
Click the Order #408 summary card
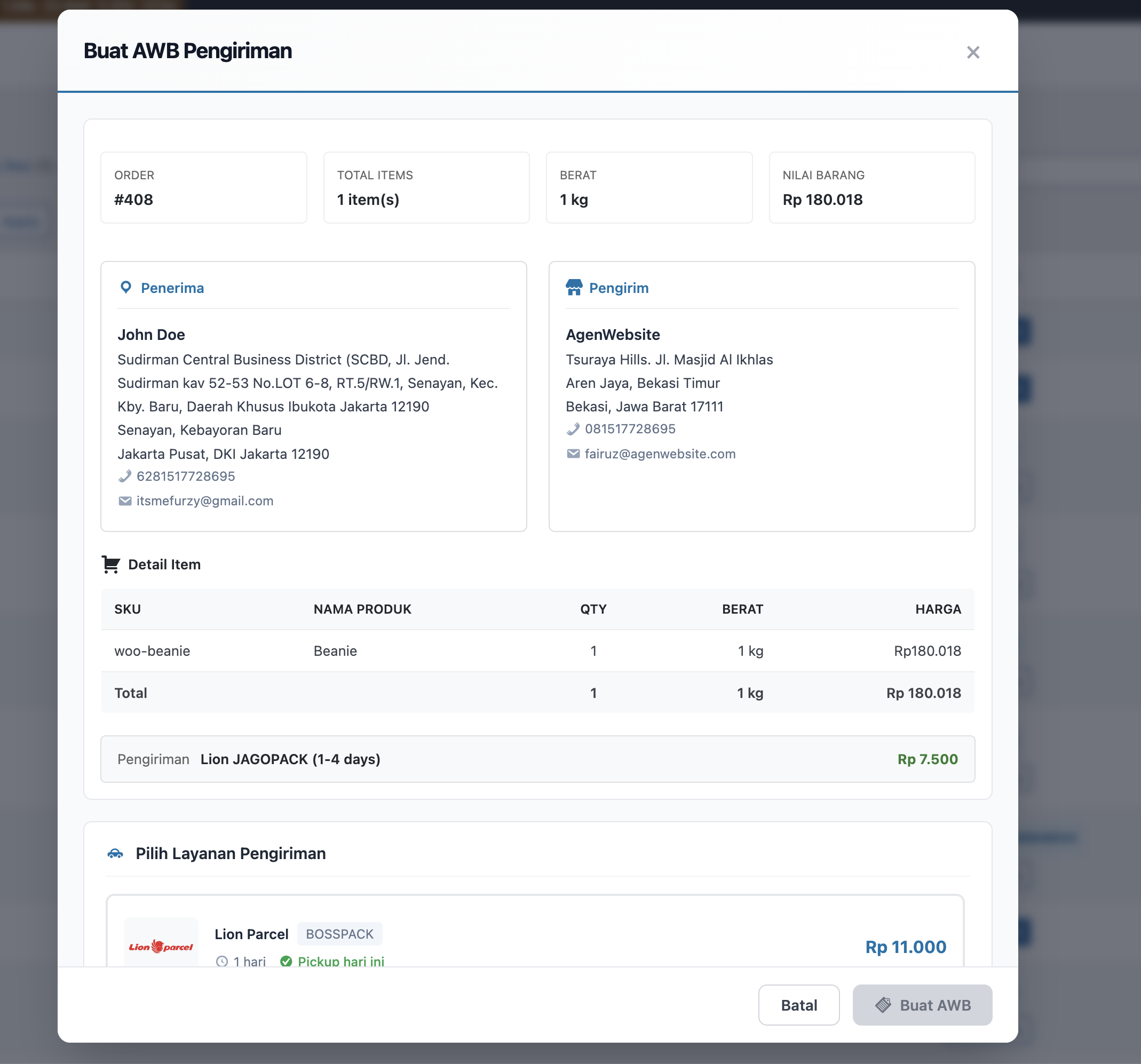coord(203,188)
